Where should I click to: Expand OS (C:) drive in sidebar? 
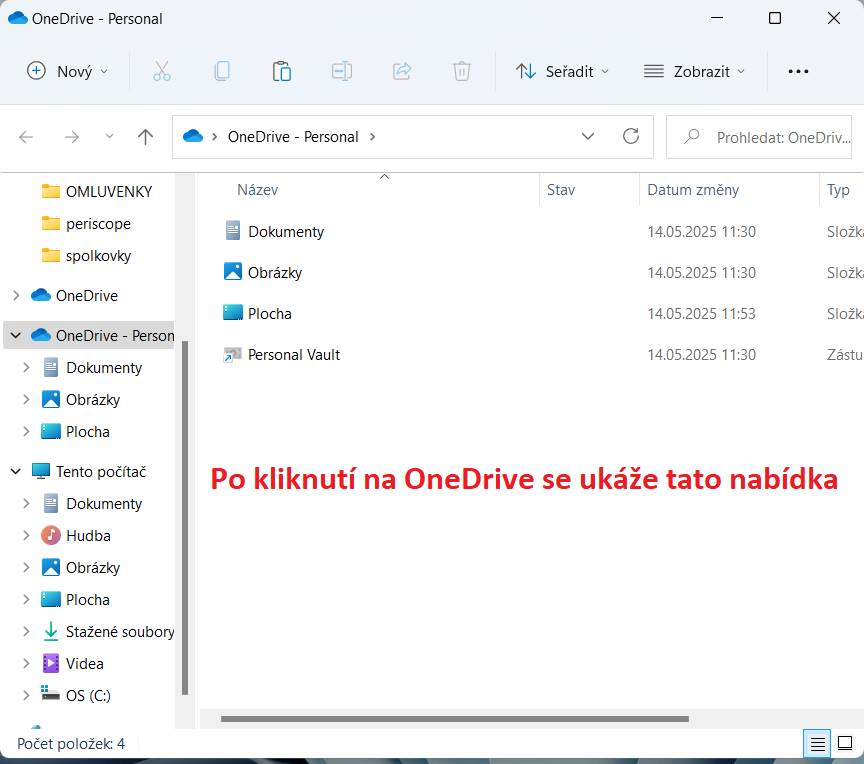point(26,695)
